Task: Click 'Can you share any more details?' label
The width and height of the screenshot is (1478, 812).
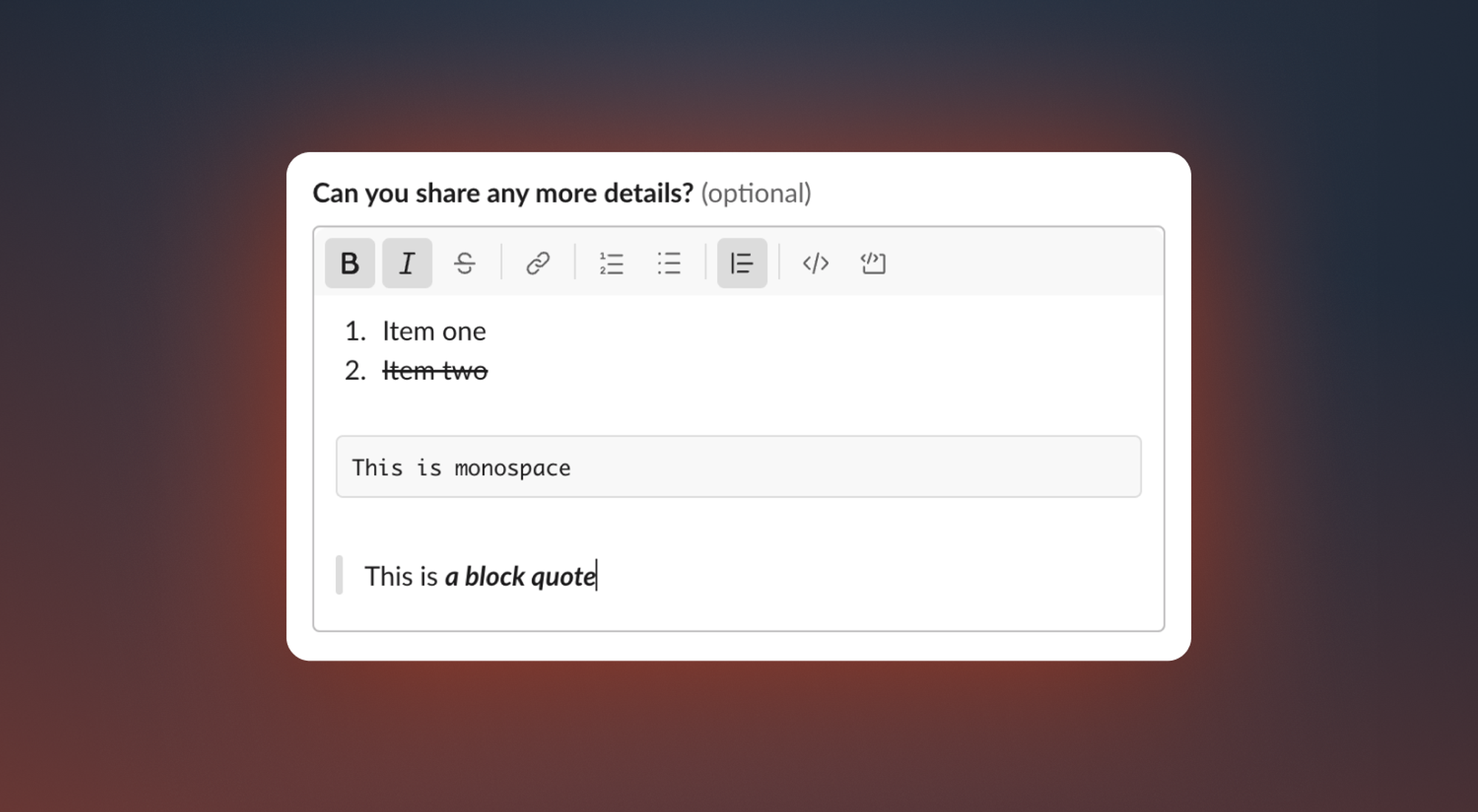Action: 503,194
